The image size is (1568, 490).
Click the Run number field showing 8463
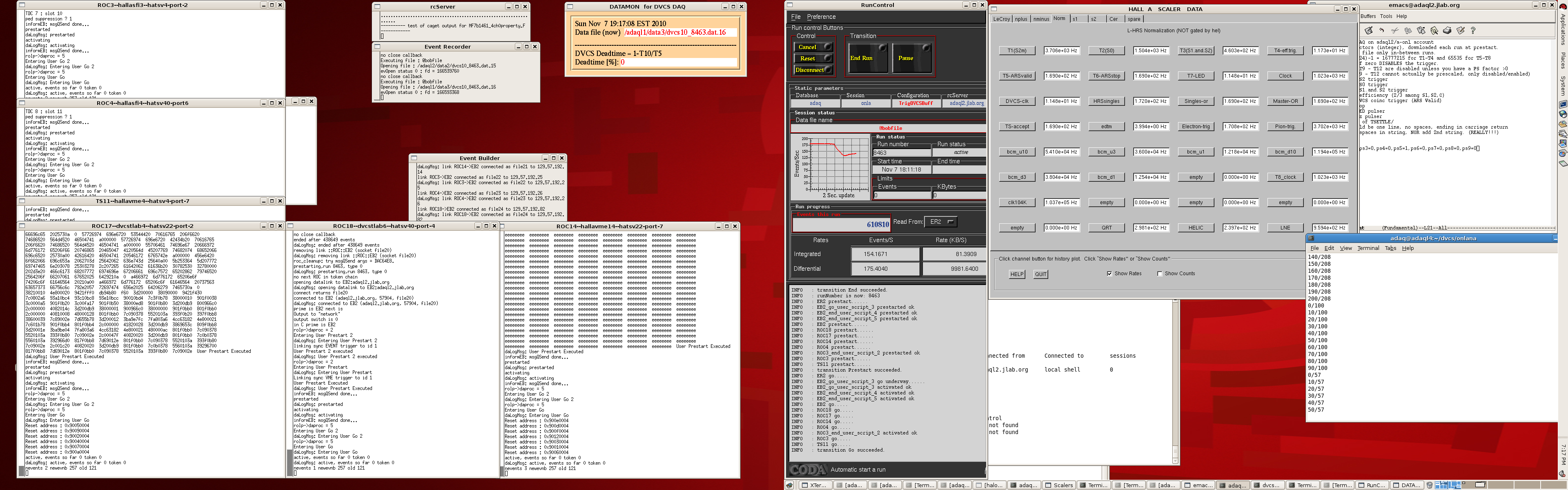pyautogui.click(x=902, y=153)
